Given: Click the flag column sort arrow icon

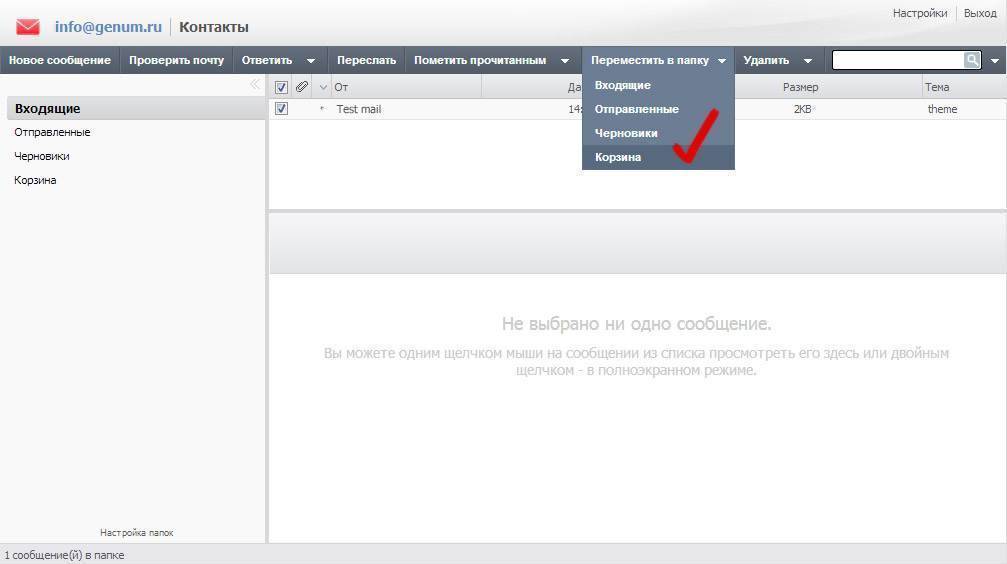Looking at the screenshot, I should point(323,88).
